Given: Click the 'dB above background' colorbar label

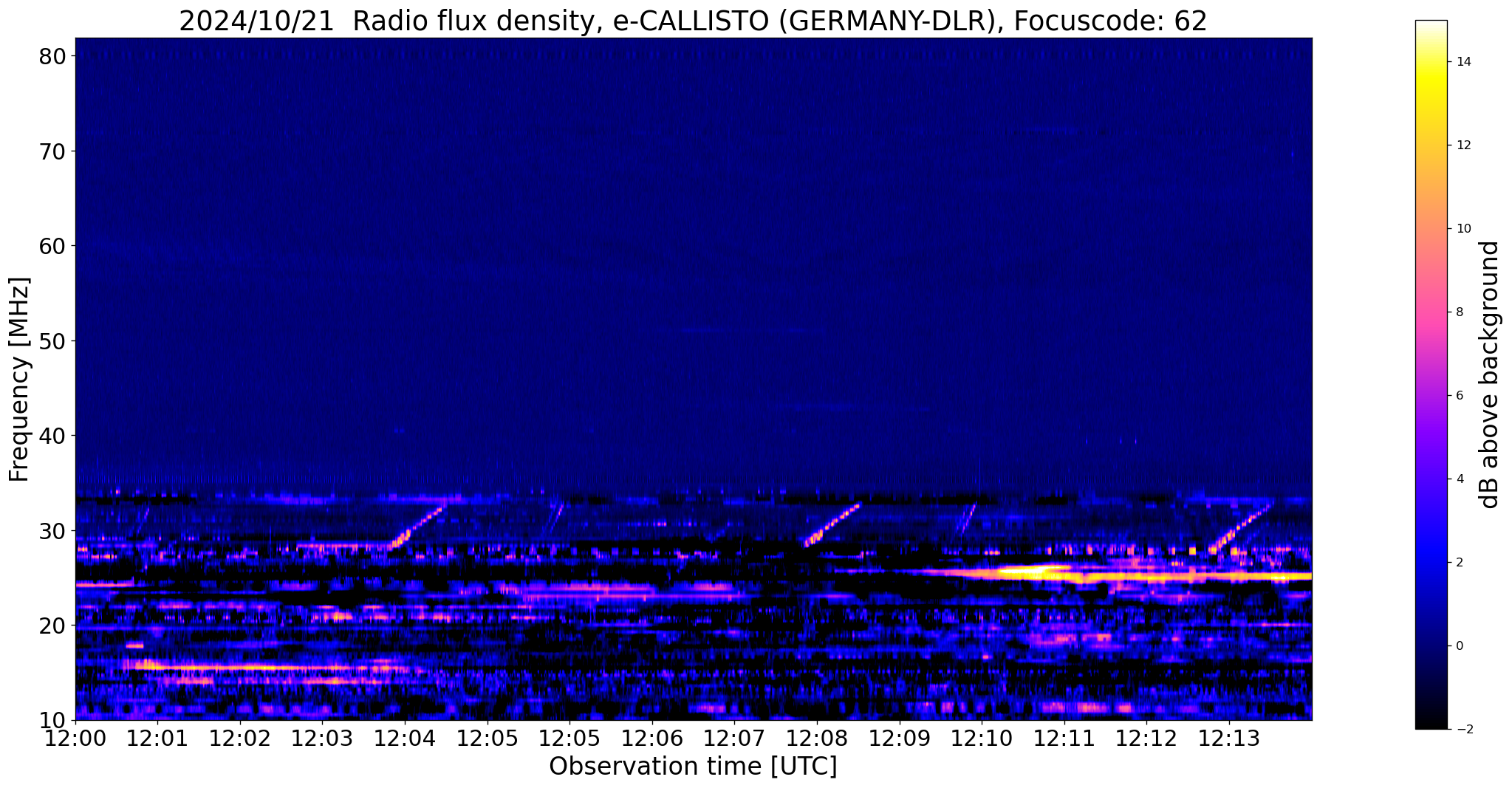Looking at the screenshot, I should [x=1491, y=374].
